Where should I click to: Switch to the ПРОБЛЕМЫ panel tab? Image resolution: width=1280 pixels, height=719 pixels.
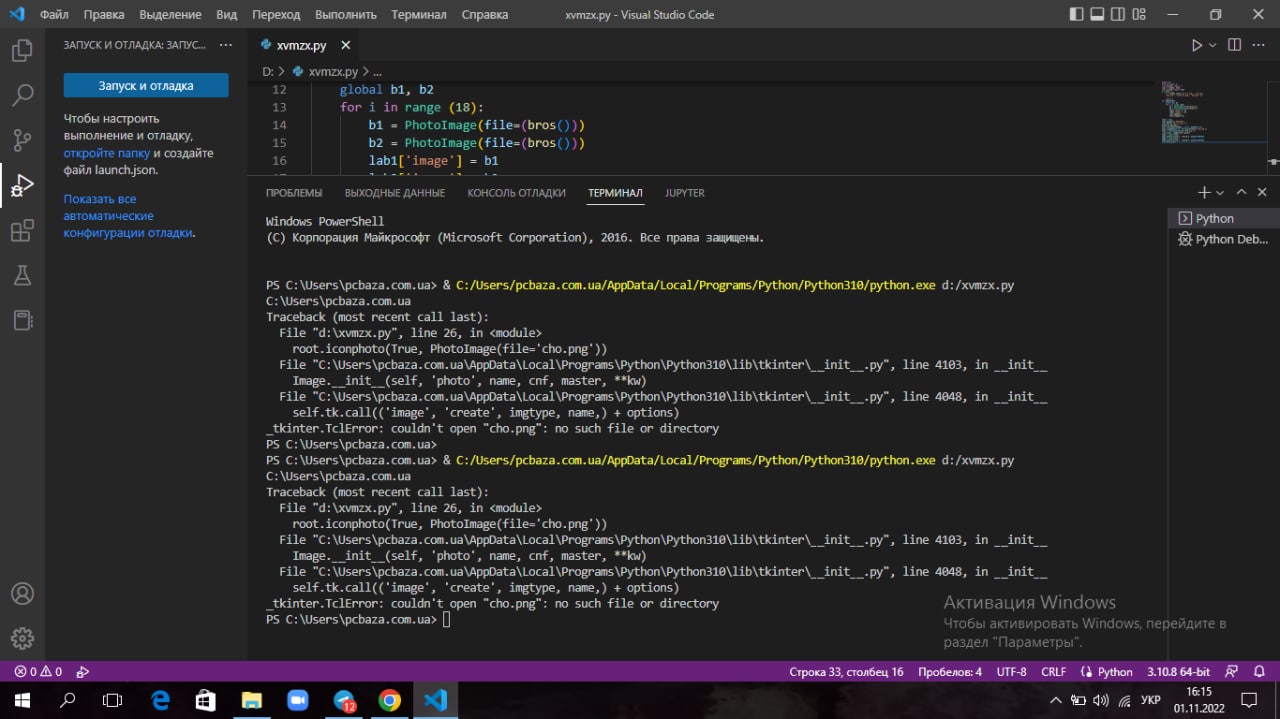(294, 193)
